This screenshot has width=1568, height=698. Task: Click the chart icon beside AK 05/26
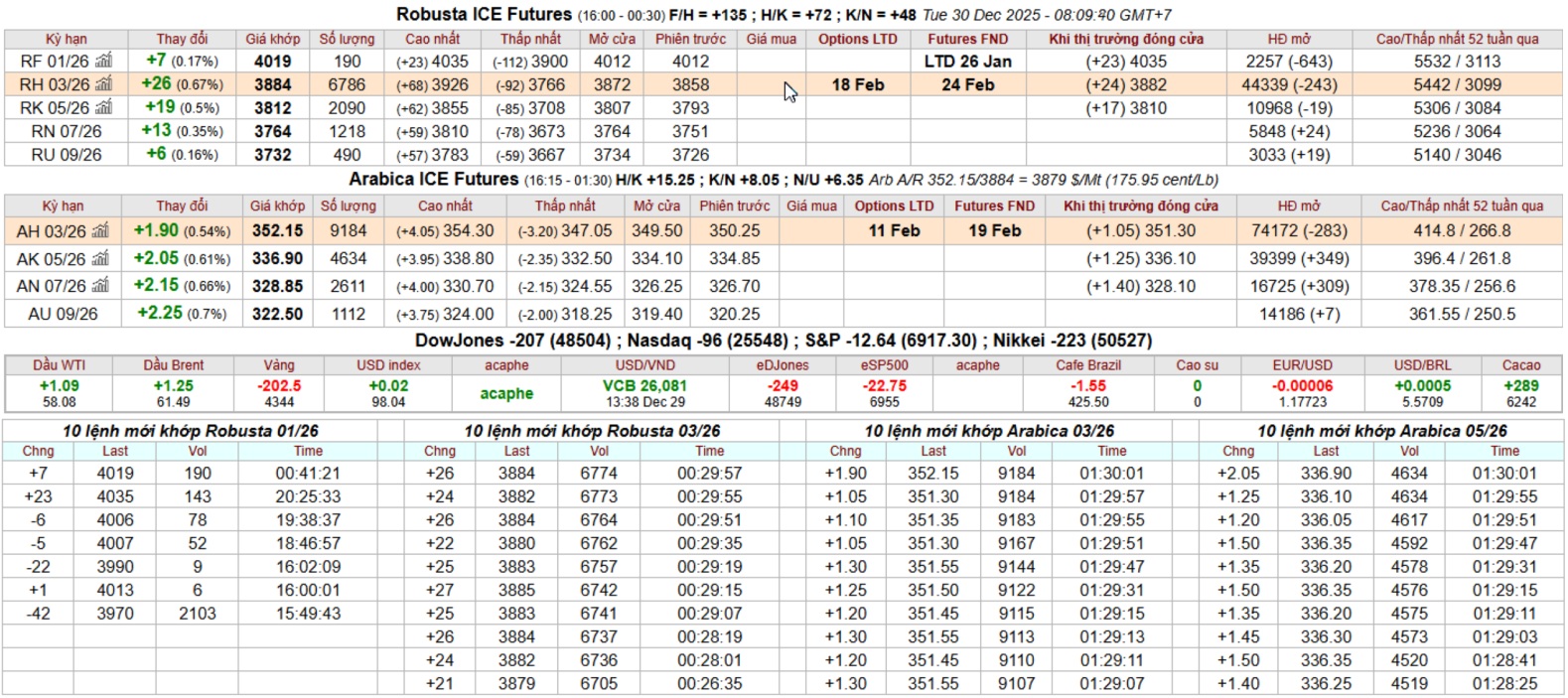point(100,259)
